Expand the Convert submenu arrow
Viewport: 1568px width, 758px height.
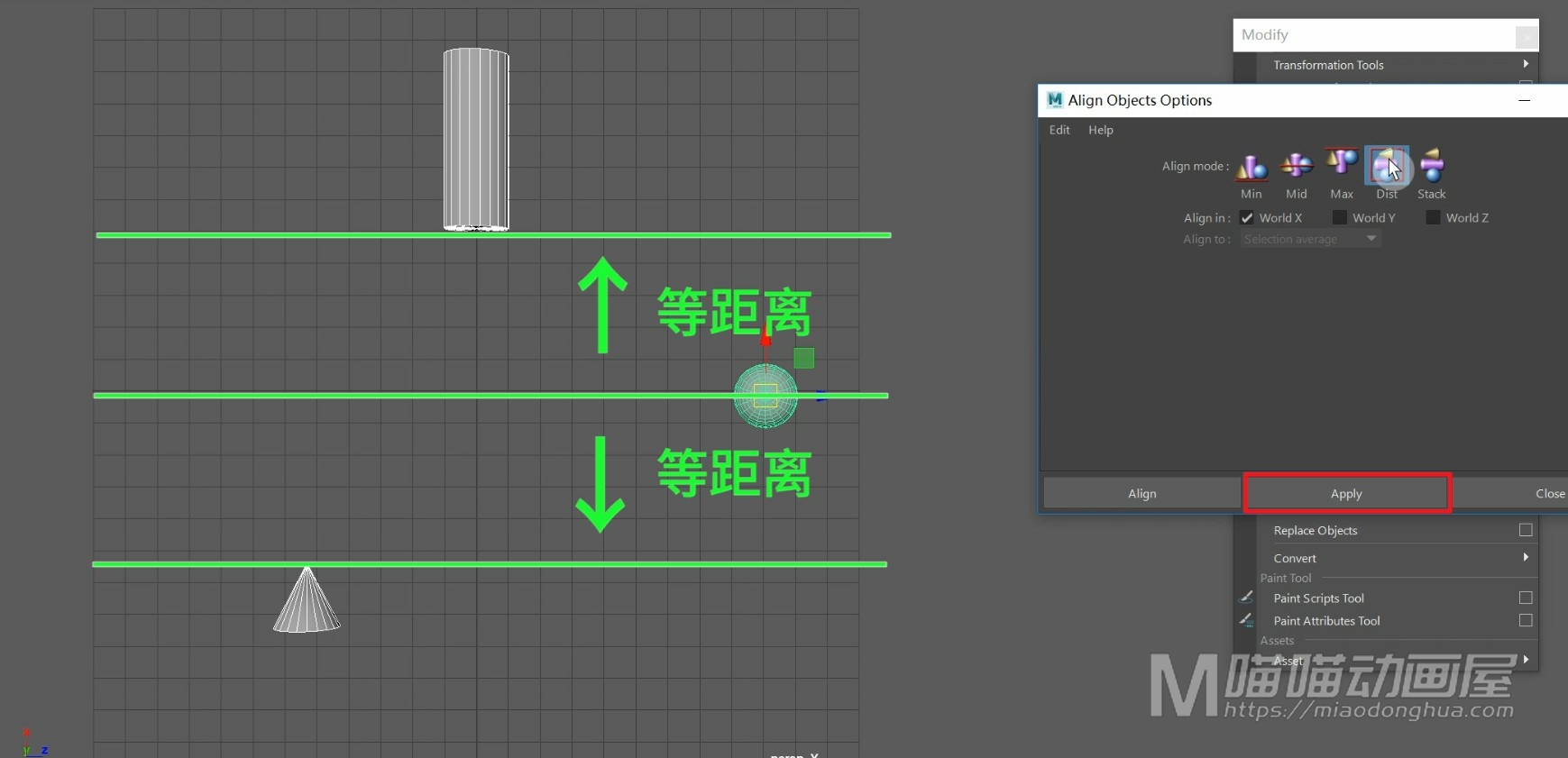pyautogui.click(x=1526, y=558)
